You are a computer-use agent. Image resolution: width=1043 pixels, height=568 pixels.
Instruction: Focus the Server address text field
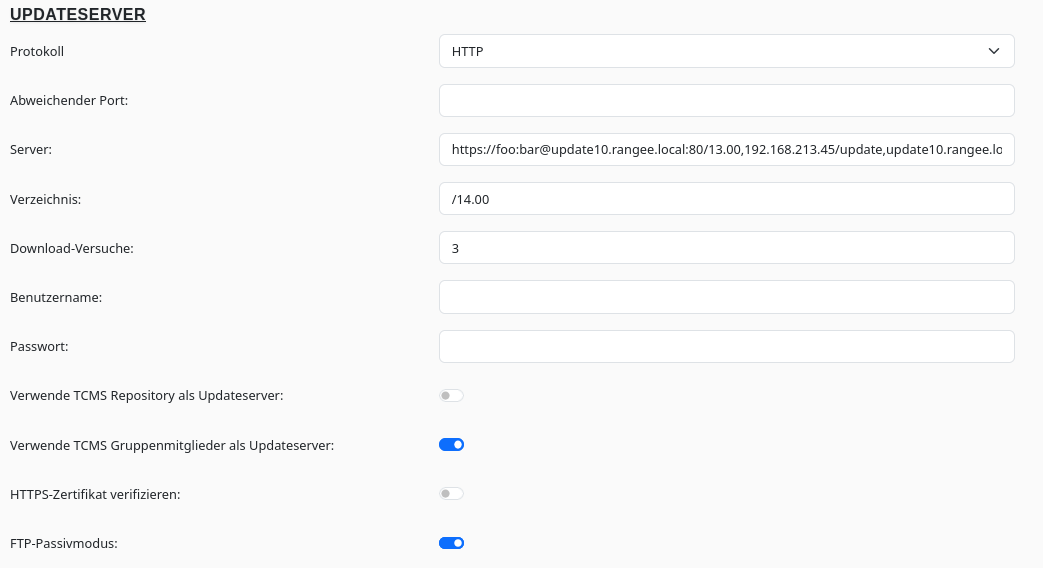726,150
